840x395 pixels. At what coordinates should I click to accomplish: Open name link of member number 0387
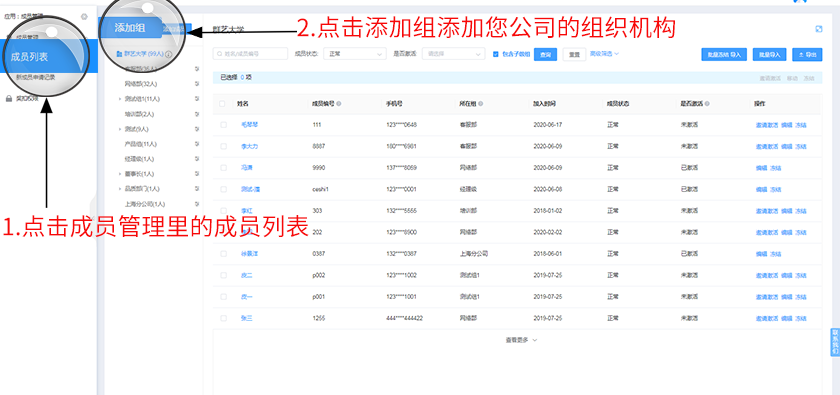tap(249, 254)
